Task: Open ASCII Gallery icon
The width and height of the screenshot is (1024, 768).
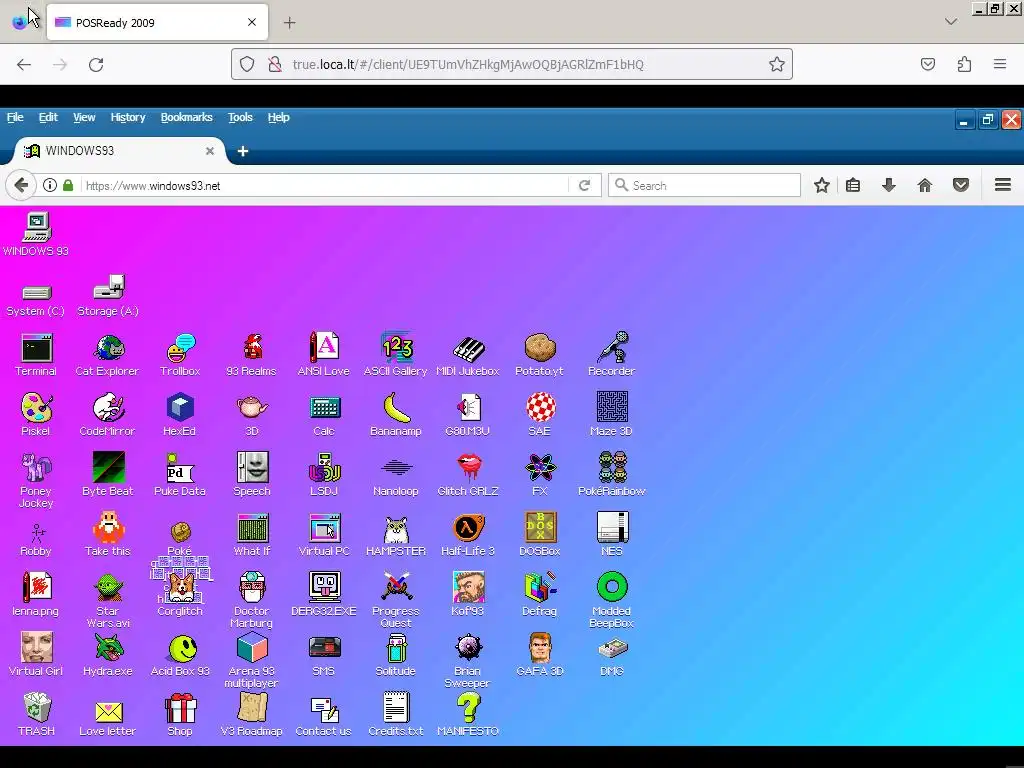Action: pos(396,355)
